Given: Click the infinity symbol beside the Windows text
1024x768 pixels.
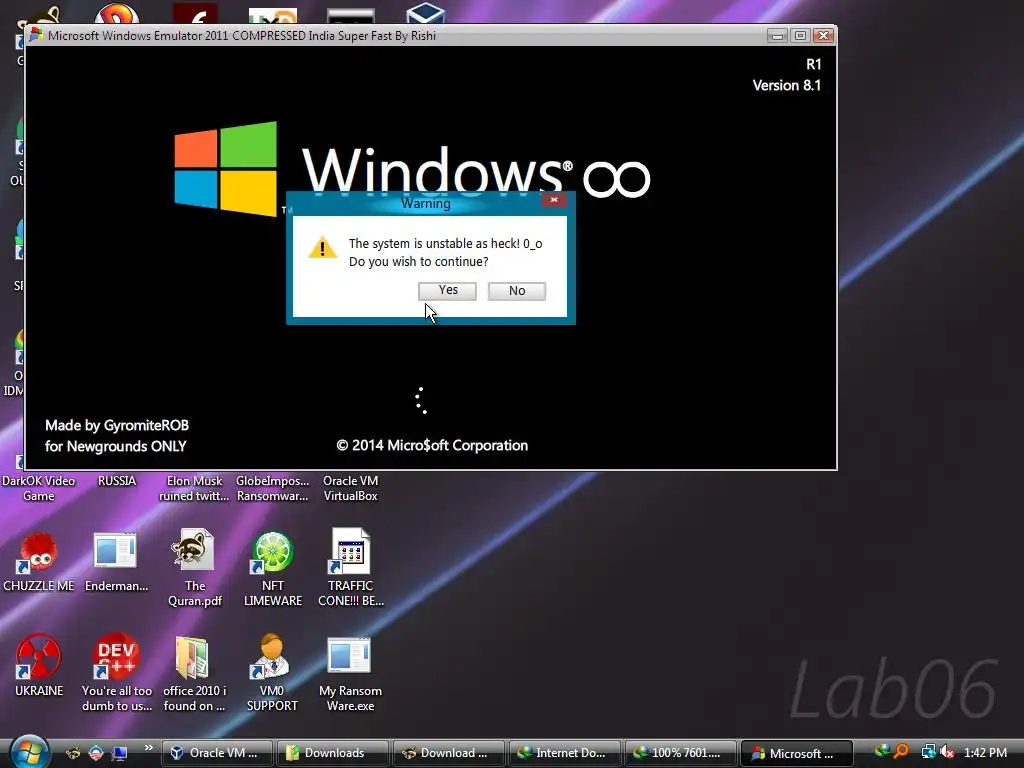Looking at the screenshot, I should pos(616,178).
